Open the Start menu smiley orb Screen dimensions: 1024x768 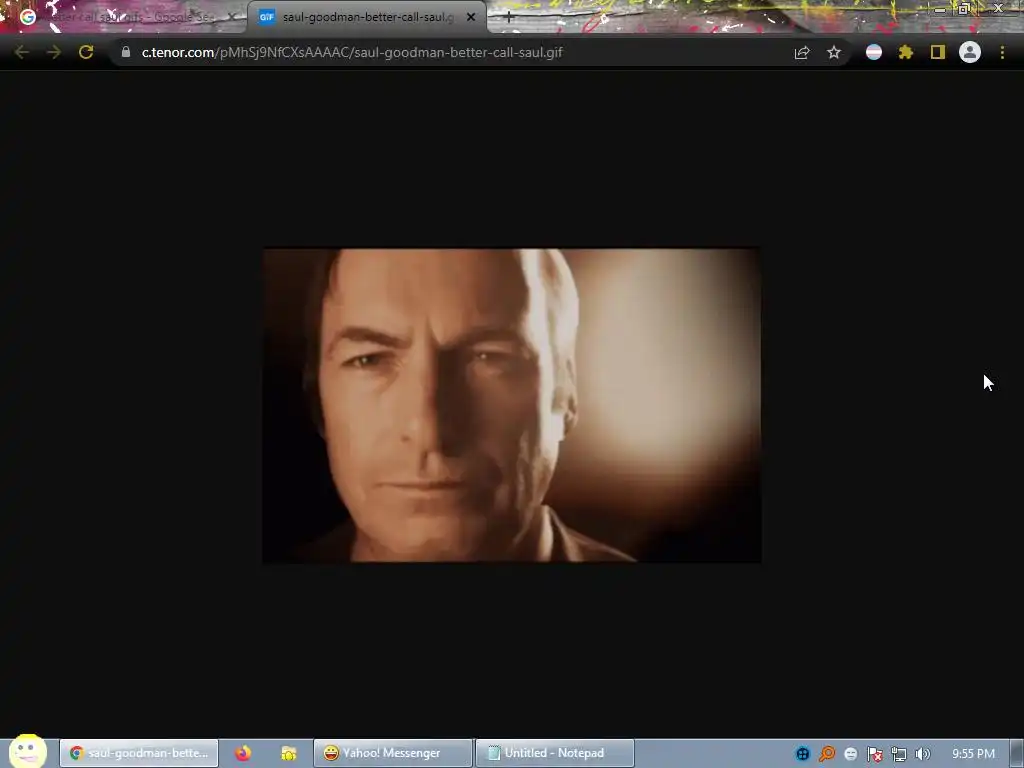click(27, 751)
